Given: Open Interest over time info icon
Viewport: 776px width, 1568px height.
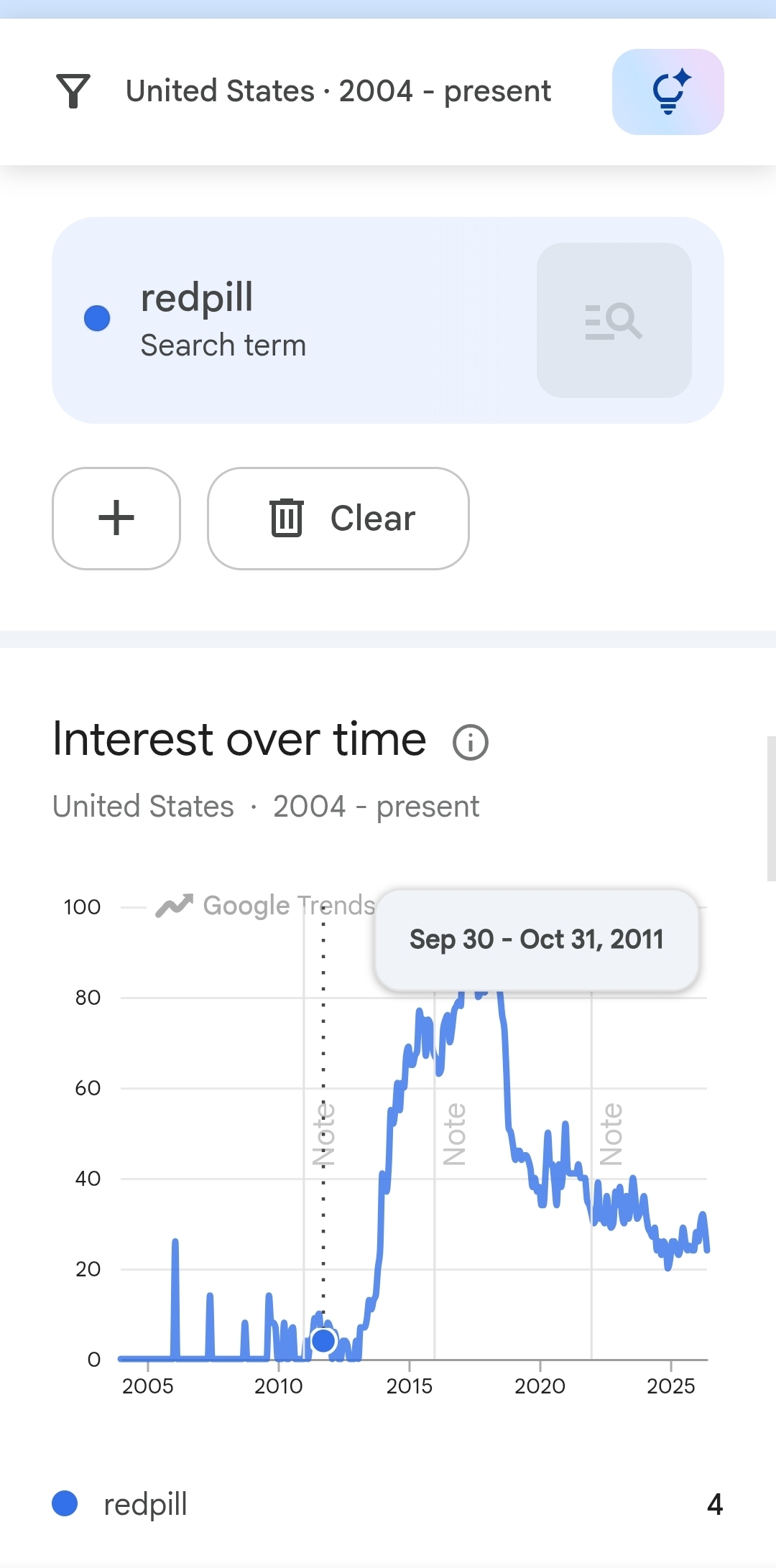Looking at the screenshot, I should click(x=471, y=742).
